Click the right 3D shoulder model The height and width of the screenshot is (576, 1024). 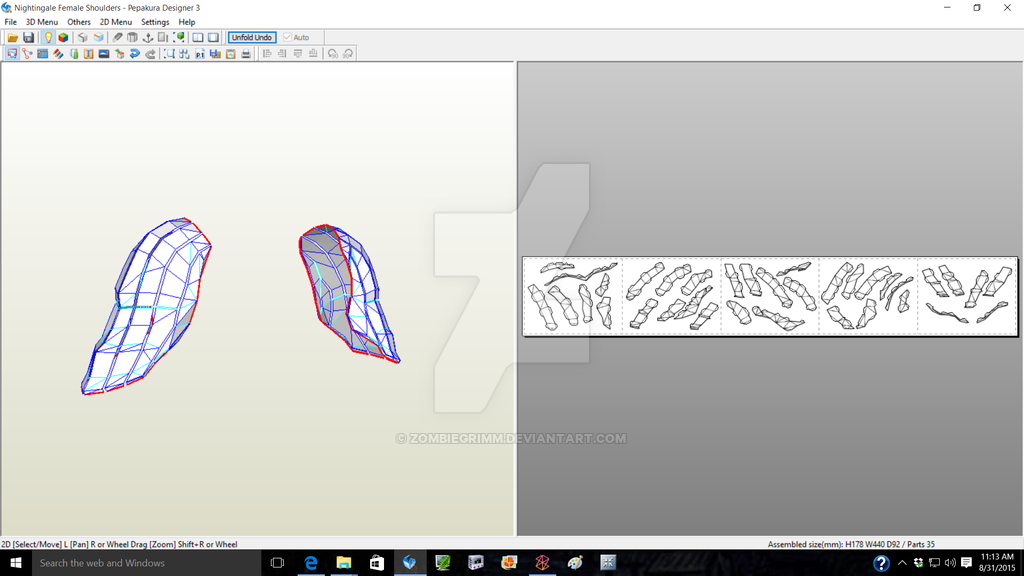349,293
